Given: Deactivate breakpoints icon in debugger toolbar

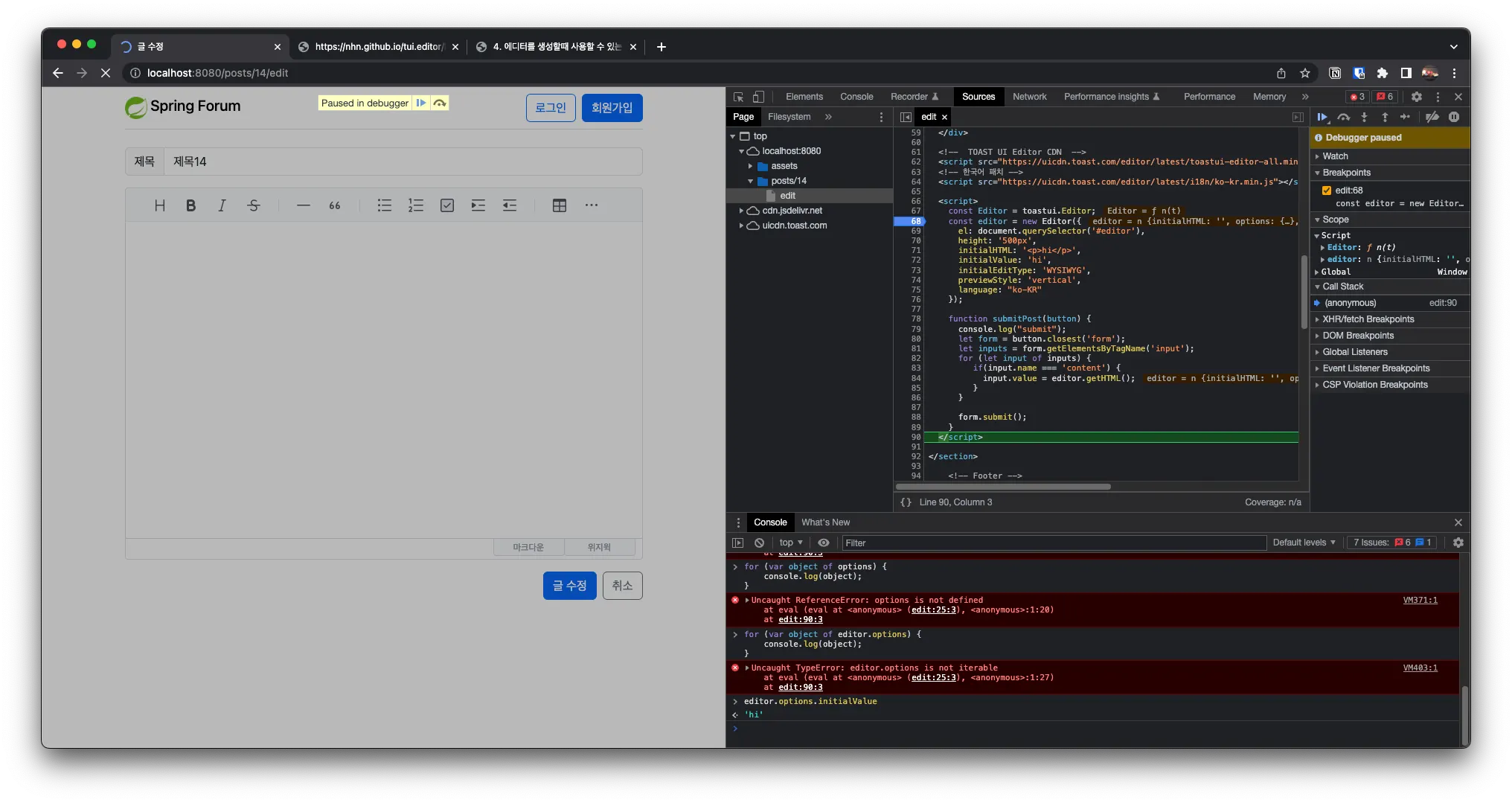Looking at the screenshot, I should coord(1432,117).
